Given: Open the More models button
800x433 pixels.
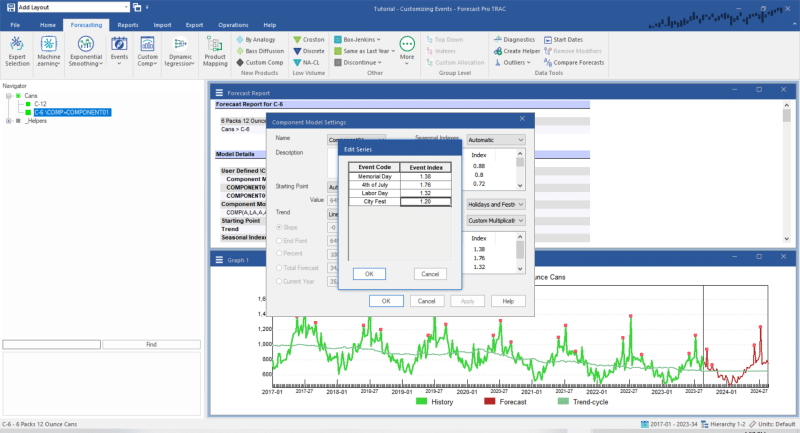Looking at the screenshot, I should tap(407, 50).
